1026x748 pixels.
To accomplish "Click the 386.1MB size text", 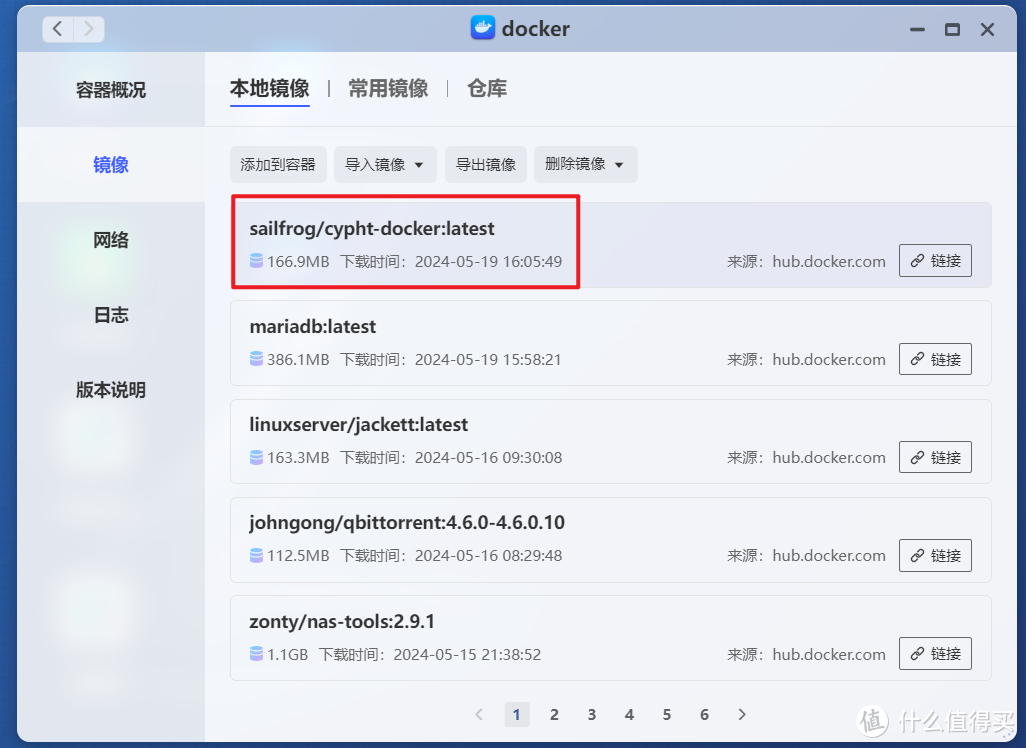I will click(298, 359).
